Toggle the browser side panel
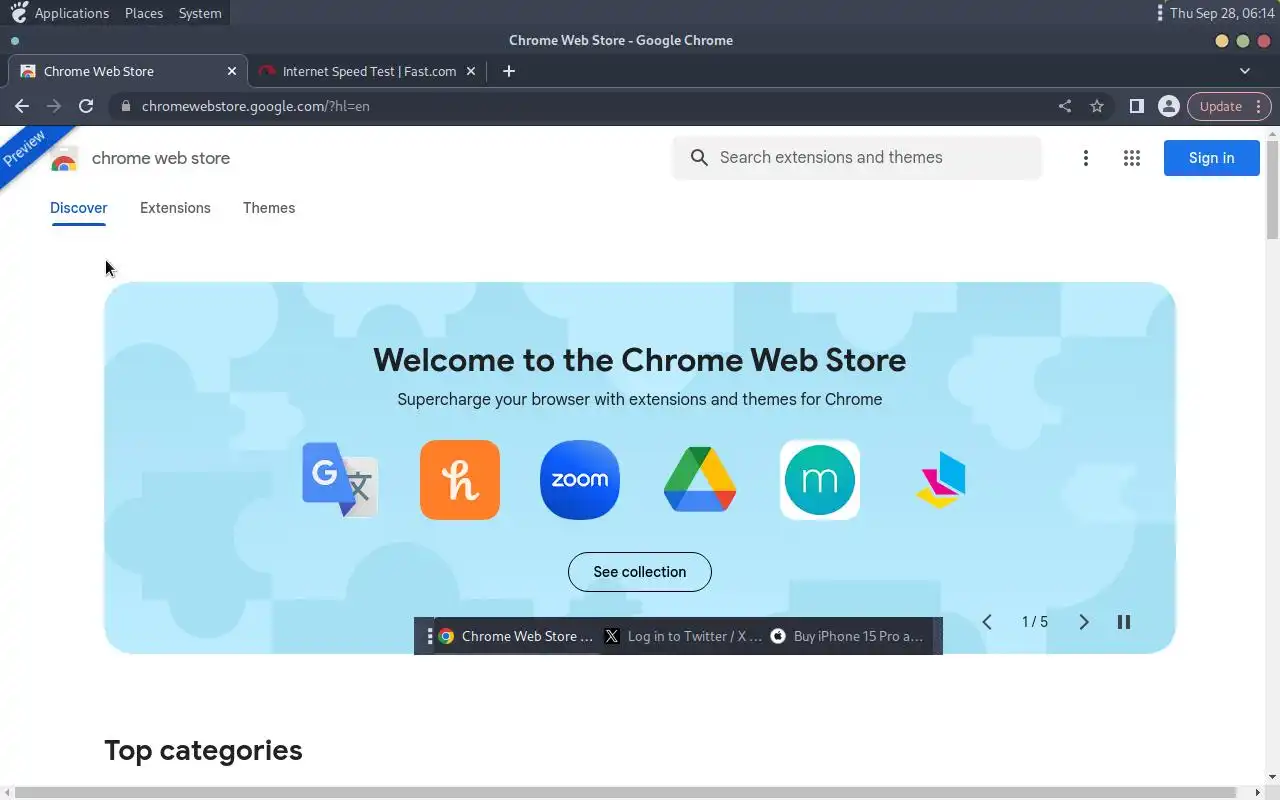Viewport: 1280px width, 800px height. click(x=1137, y=106)
